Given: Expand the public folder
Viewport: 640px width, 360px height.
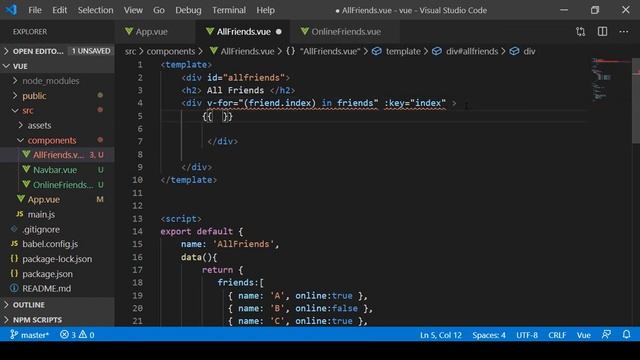Looking at the screenshot, I should point(57,96).
